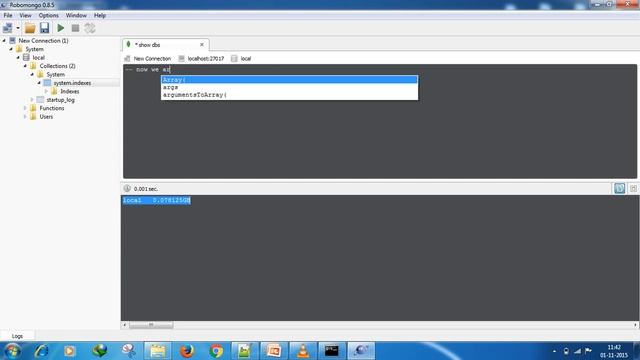Click the scrollbar right arrow in results

tap(635, 325)
